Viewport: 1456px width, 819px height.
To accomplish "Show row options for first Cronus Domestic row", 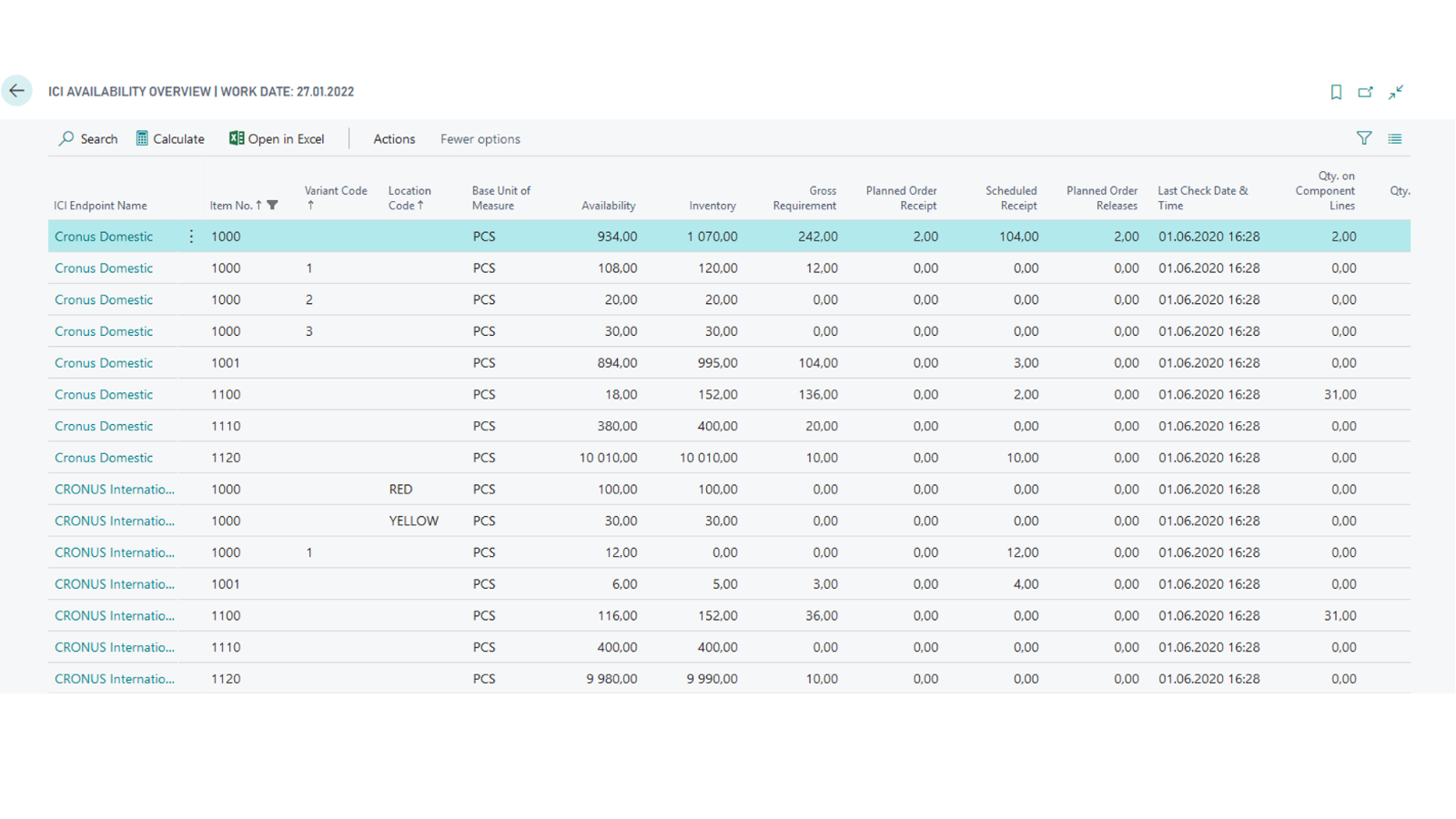I will tap(191, 237).
